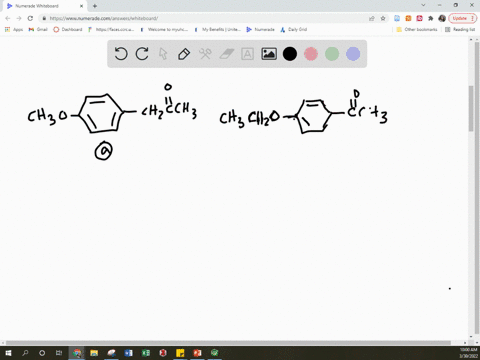Open the Other bookmarks folder
Screen dimensions: 480x360
tap(417, 29)
